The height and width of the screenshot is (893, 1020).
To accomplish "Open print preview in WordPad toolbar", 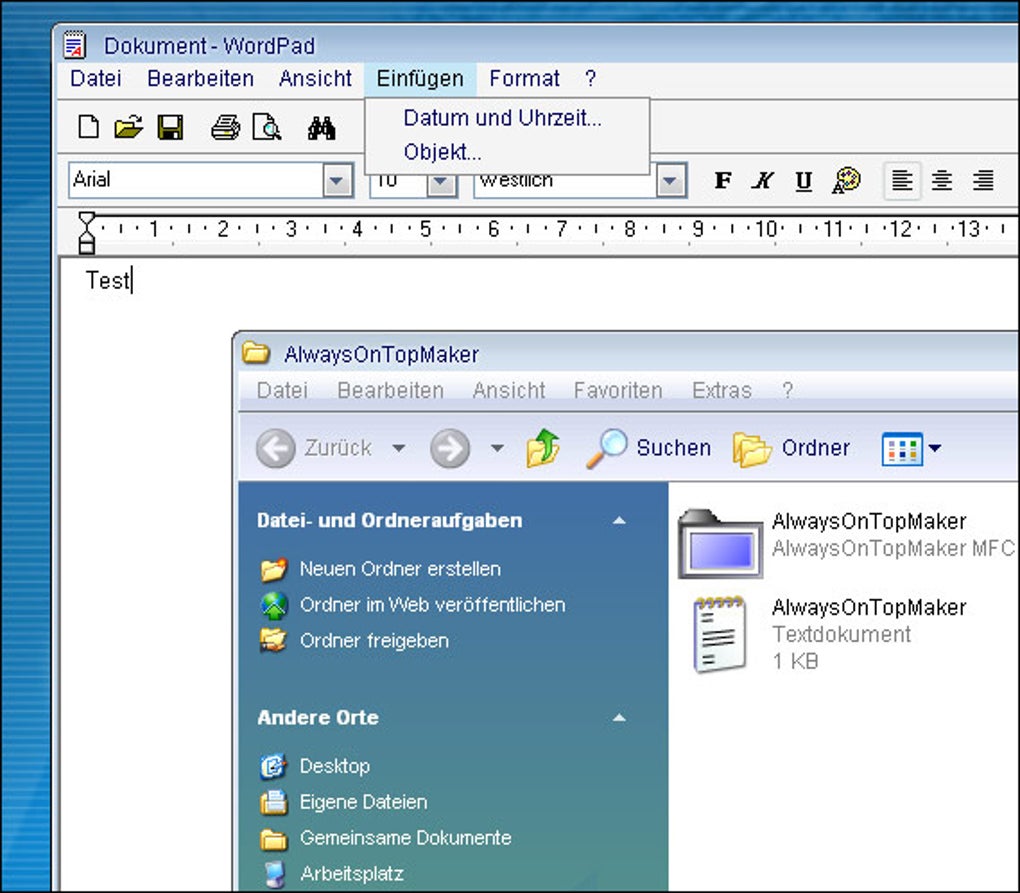I will click(267, 127).
